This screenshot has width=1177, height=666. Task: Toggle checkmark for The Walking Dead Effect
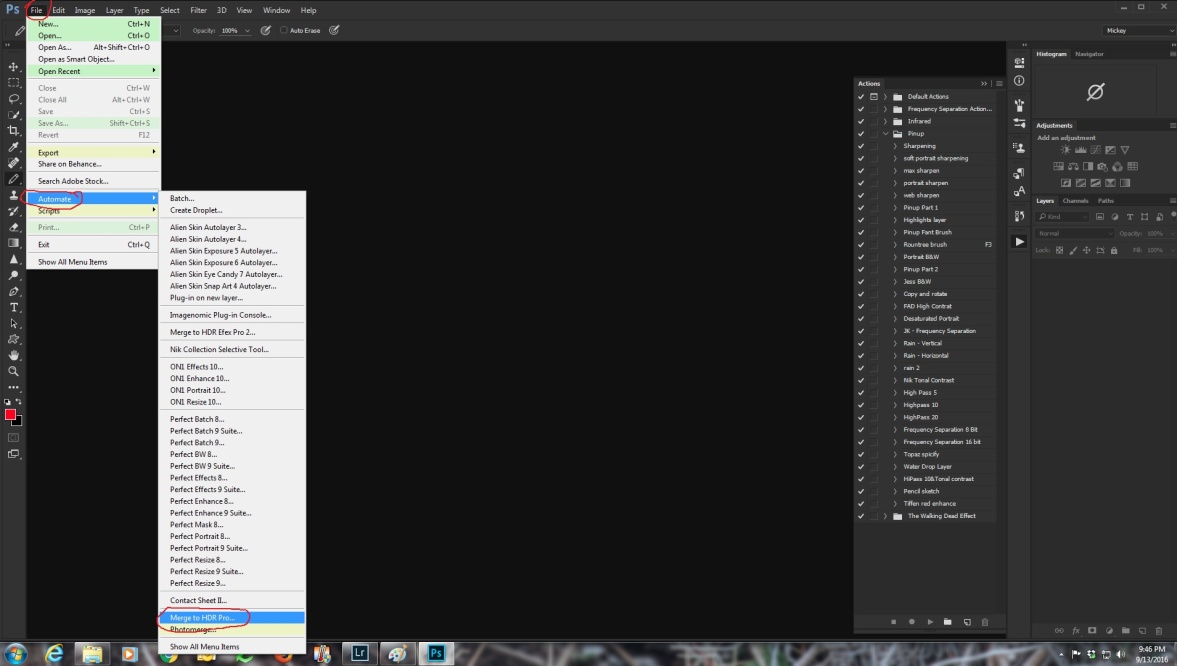861,516
